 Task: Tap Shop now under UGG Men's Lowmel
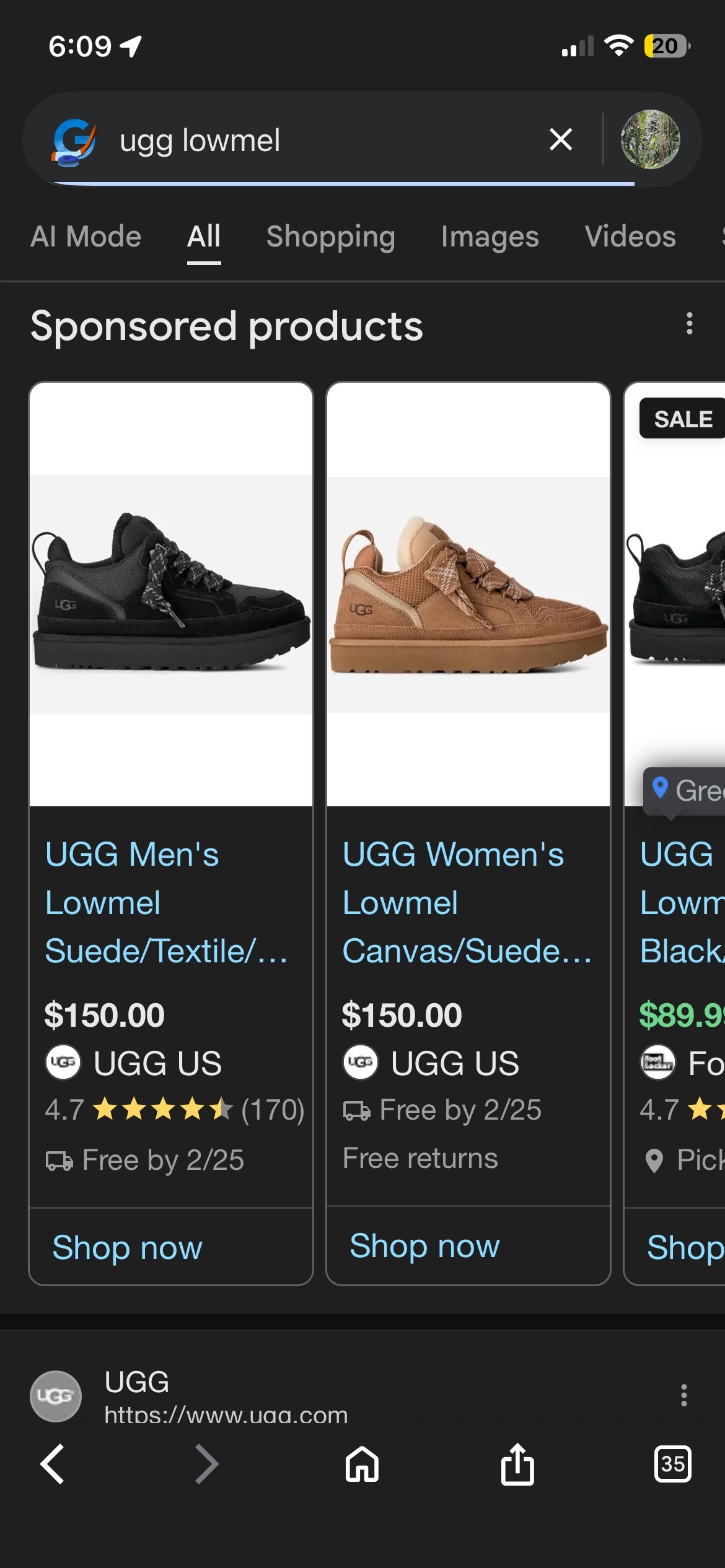pyautogui.click(x=127, y=1247)
